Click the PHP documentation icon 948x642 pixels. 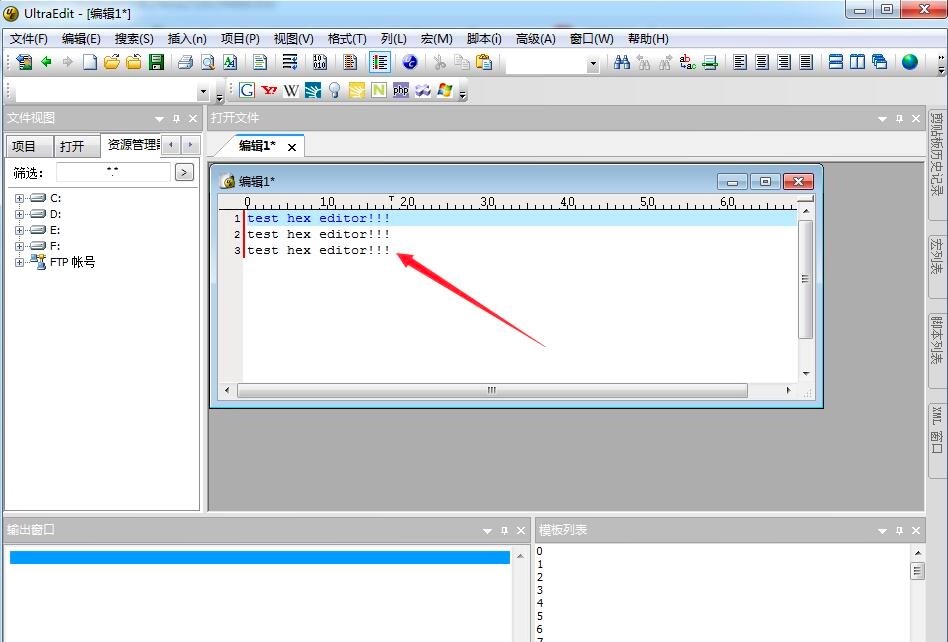400,90
